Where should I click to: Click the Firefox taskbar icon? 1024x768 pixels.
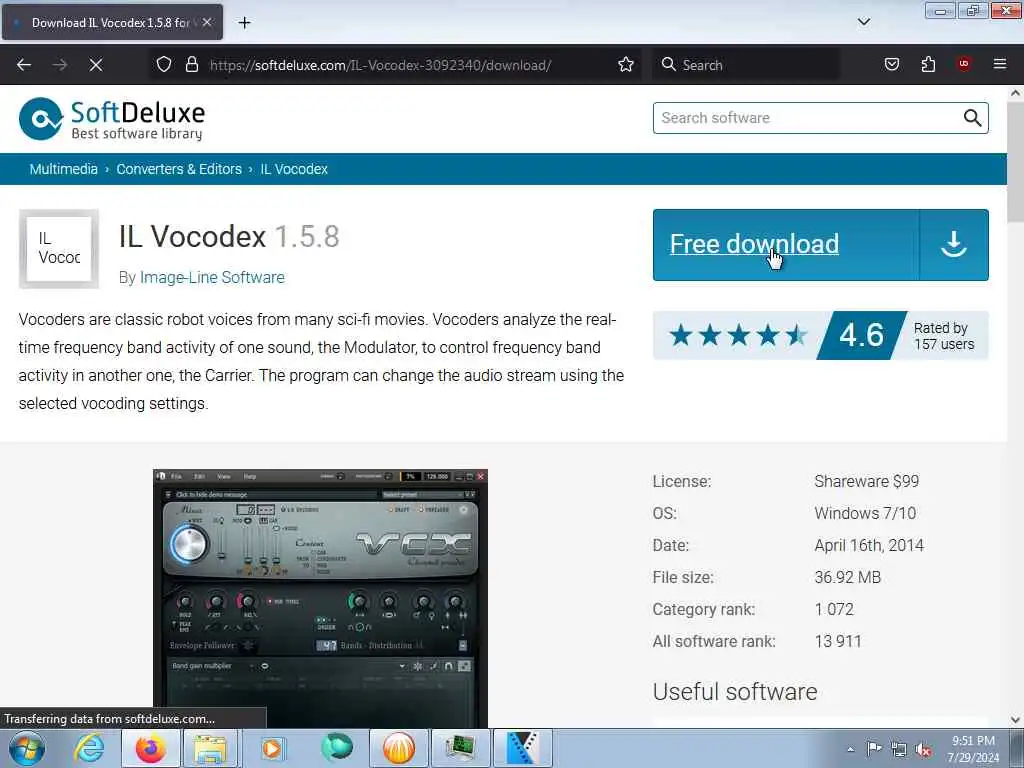pyautogui.click(x=150, y=748)
